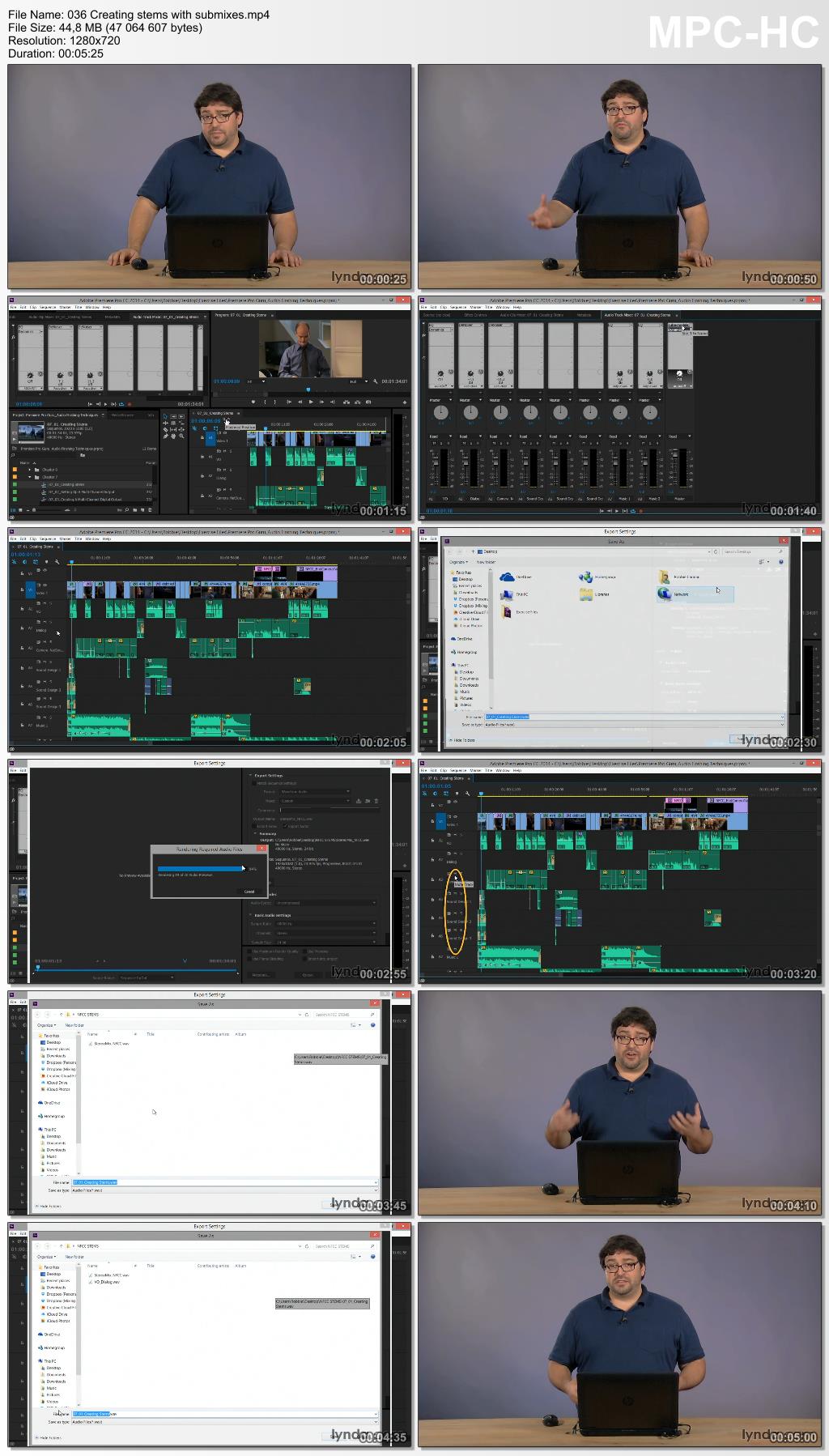Open Help menu in the 00:01:40 Premiere frame
This screenshot has height=1456, width=829.
coord(517,308)
